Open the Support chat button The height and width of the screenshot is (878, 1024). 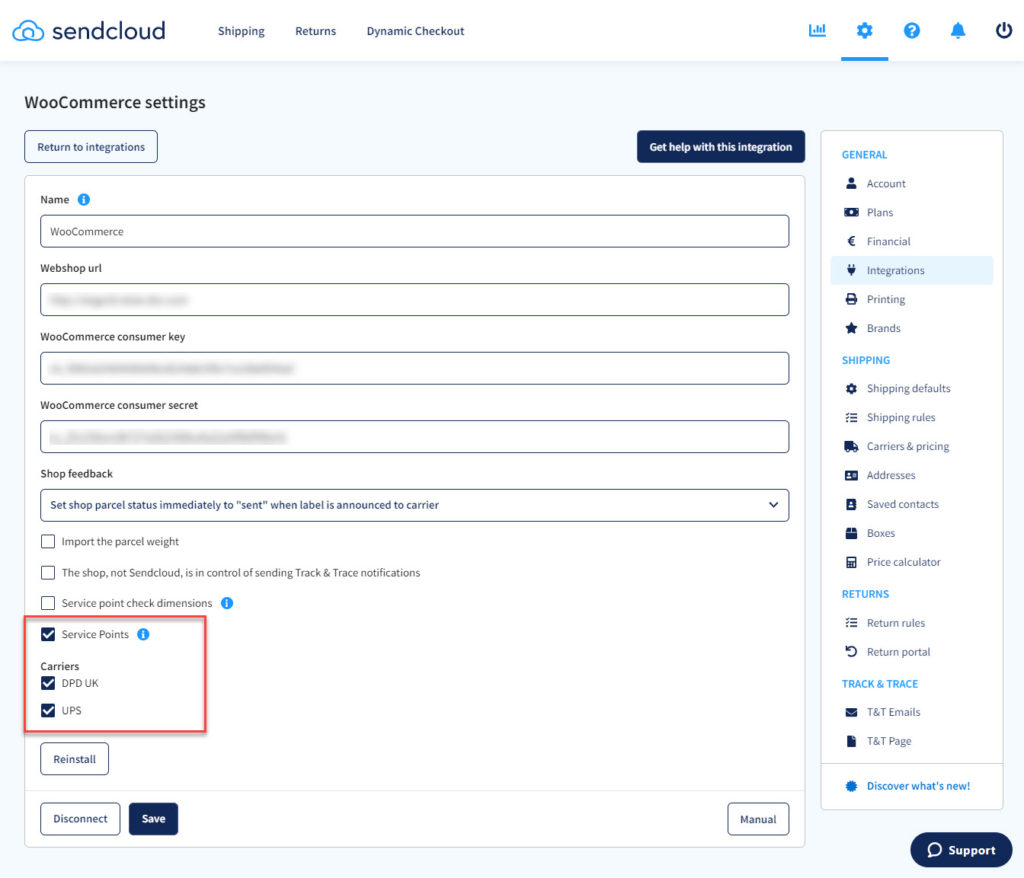pos(961,850)
